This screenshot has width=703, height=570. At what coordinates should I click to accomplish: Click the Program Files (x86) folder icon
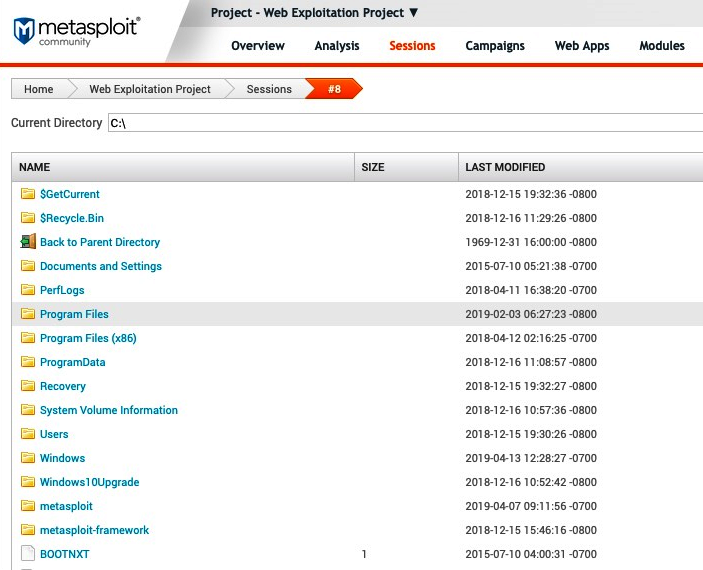(x=28, y=338)
